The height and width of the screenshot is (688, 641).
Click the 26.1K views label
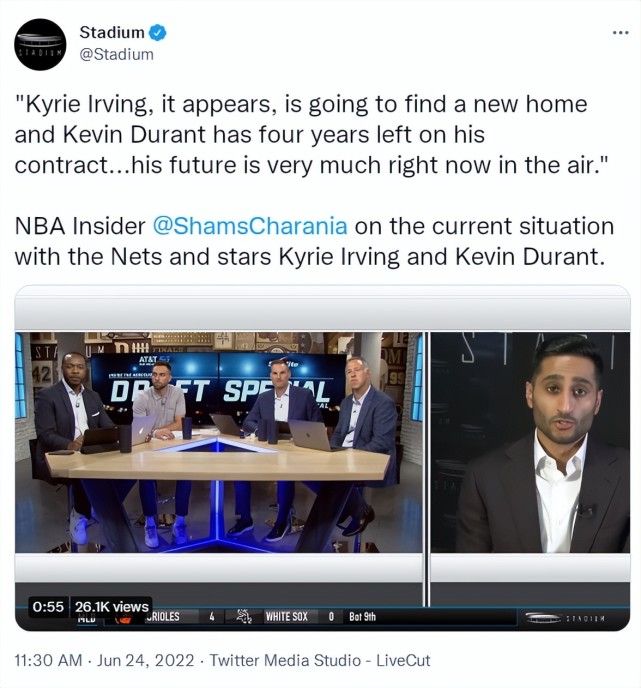[111, 607]
